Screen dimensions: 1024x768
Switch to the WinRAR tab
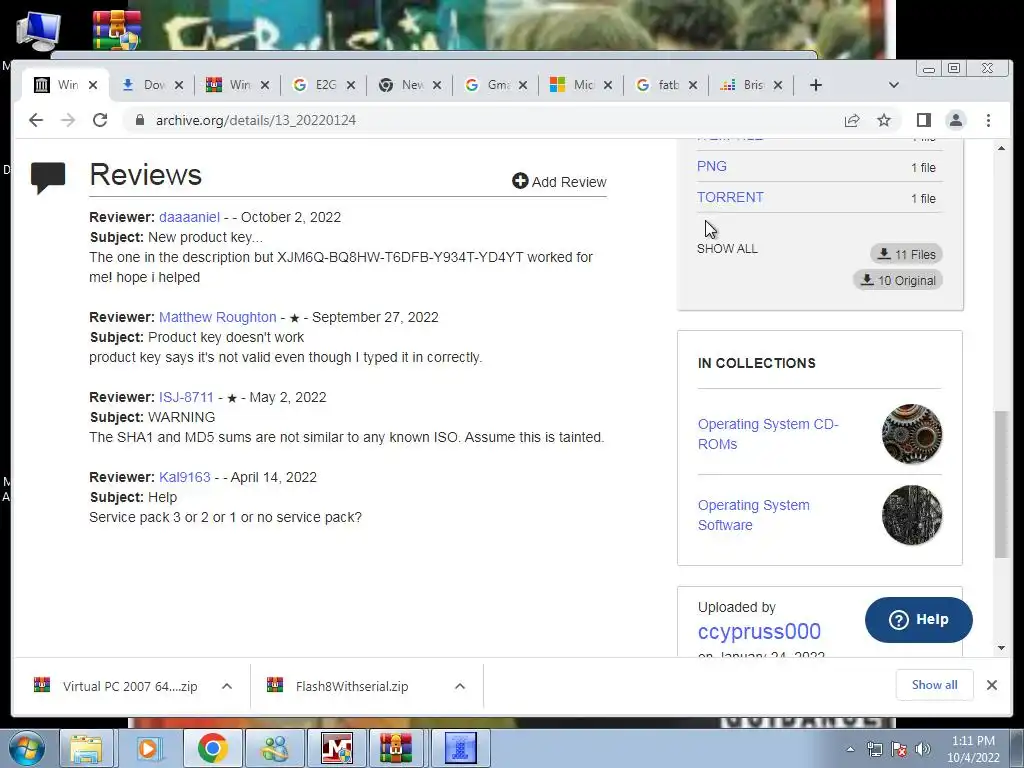(x=230, y=85)
